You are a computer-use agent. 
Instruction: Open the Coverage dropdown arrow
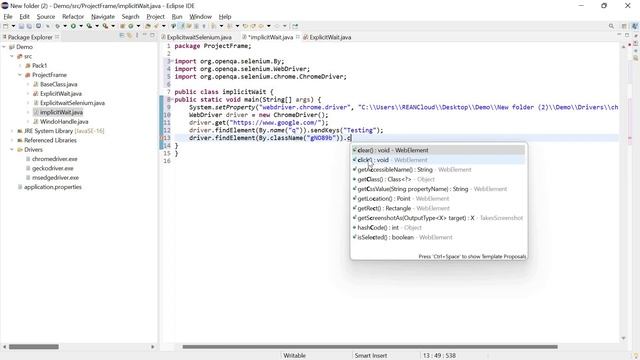pos(97,26)
